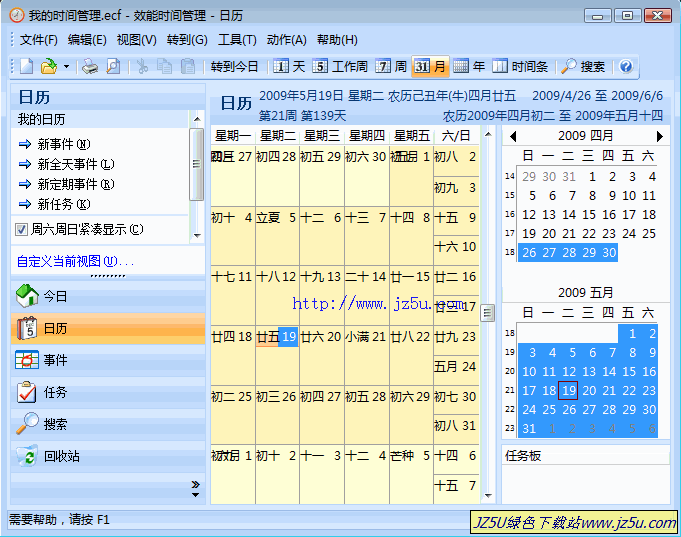Click the sidebar scrollbar up arrow
Screen dimensions: 681x537
[197, 119]
